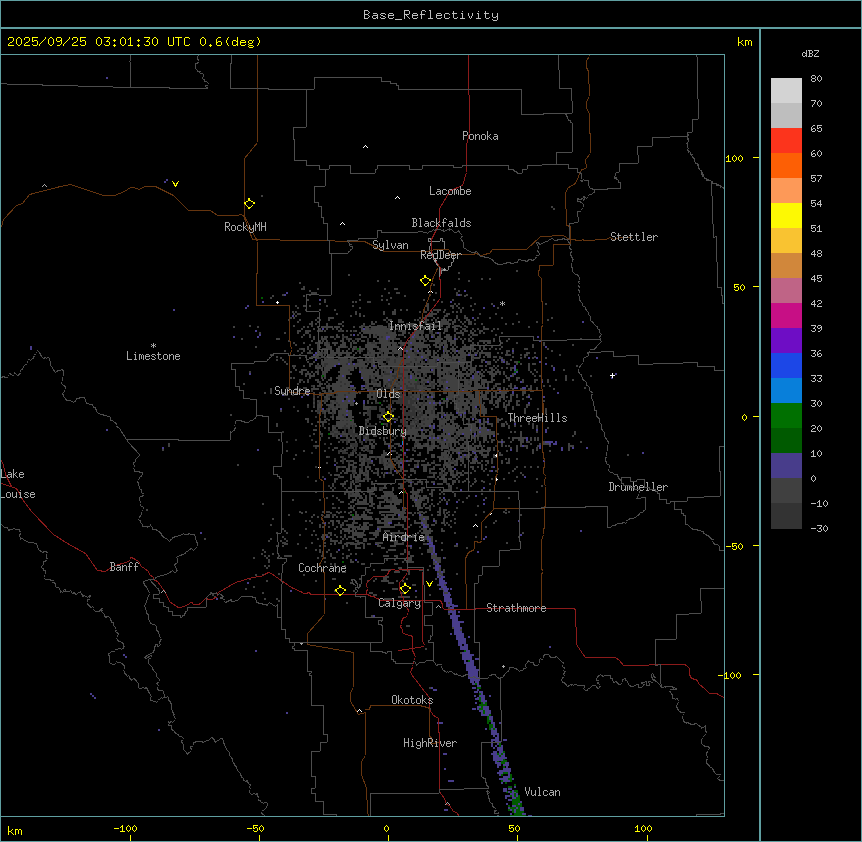Select the yellow diamond radar site marker at Olds

(x=388, y=417)
